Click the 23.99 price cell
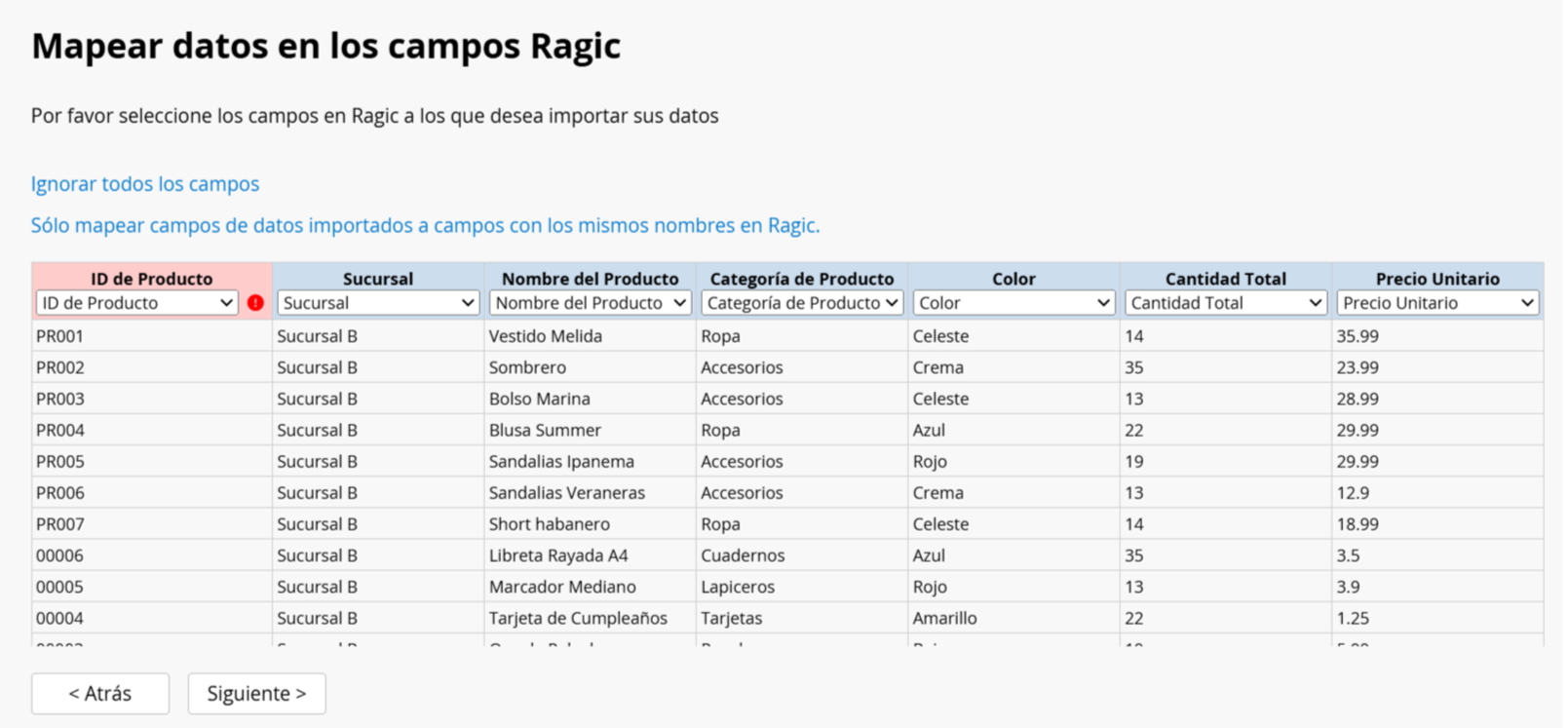This screenshot has width=1568, height=728. [x=1437, y=367]
